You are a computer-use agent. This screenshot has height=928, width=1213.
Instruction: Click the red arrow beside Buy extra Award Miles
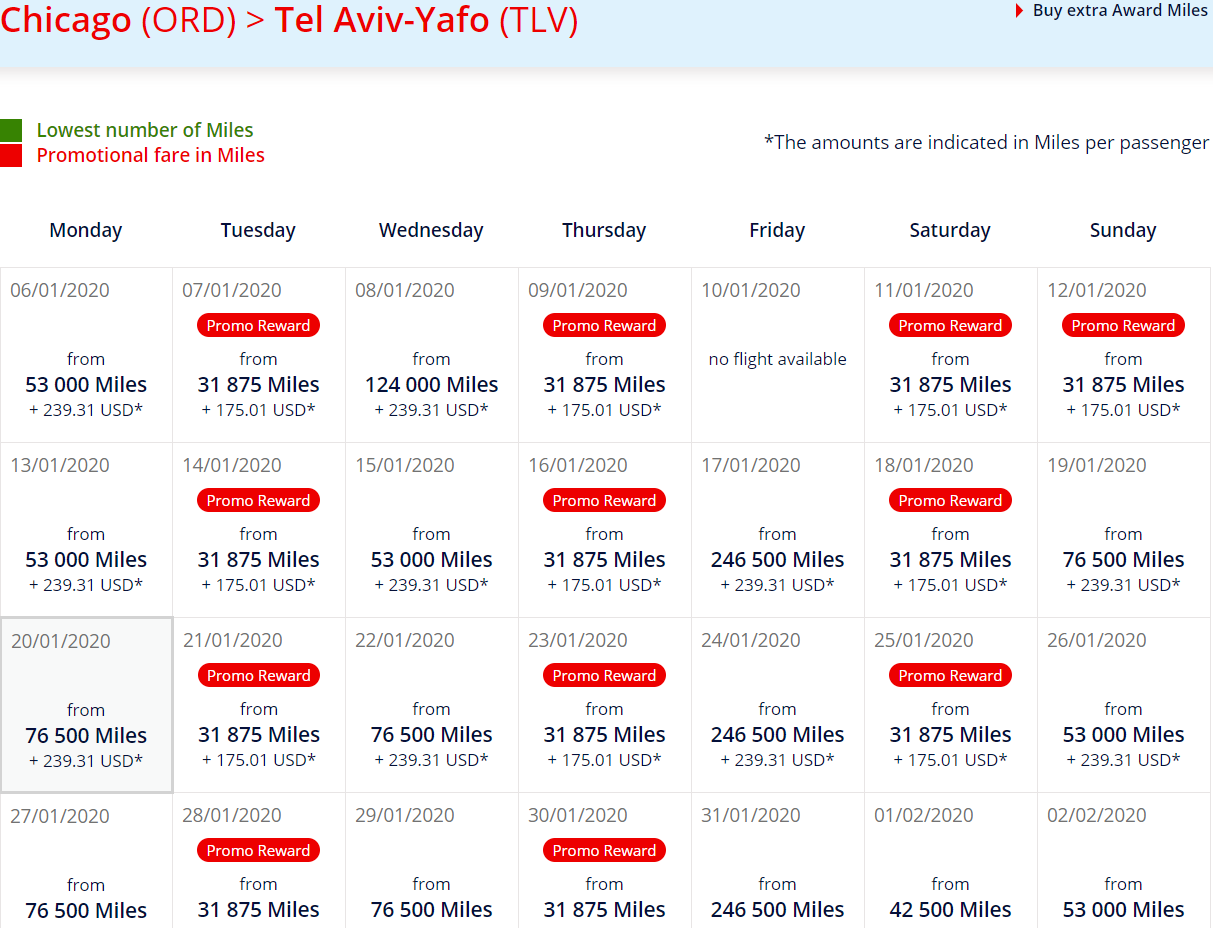(1019, 11)
